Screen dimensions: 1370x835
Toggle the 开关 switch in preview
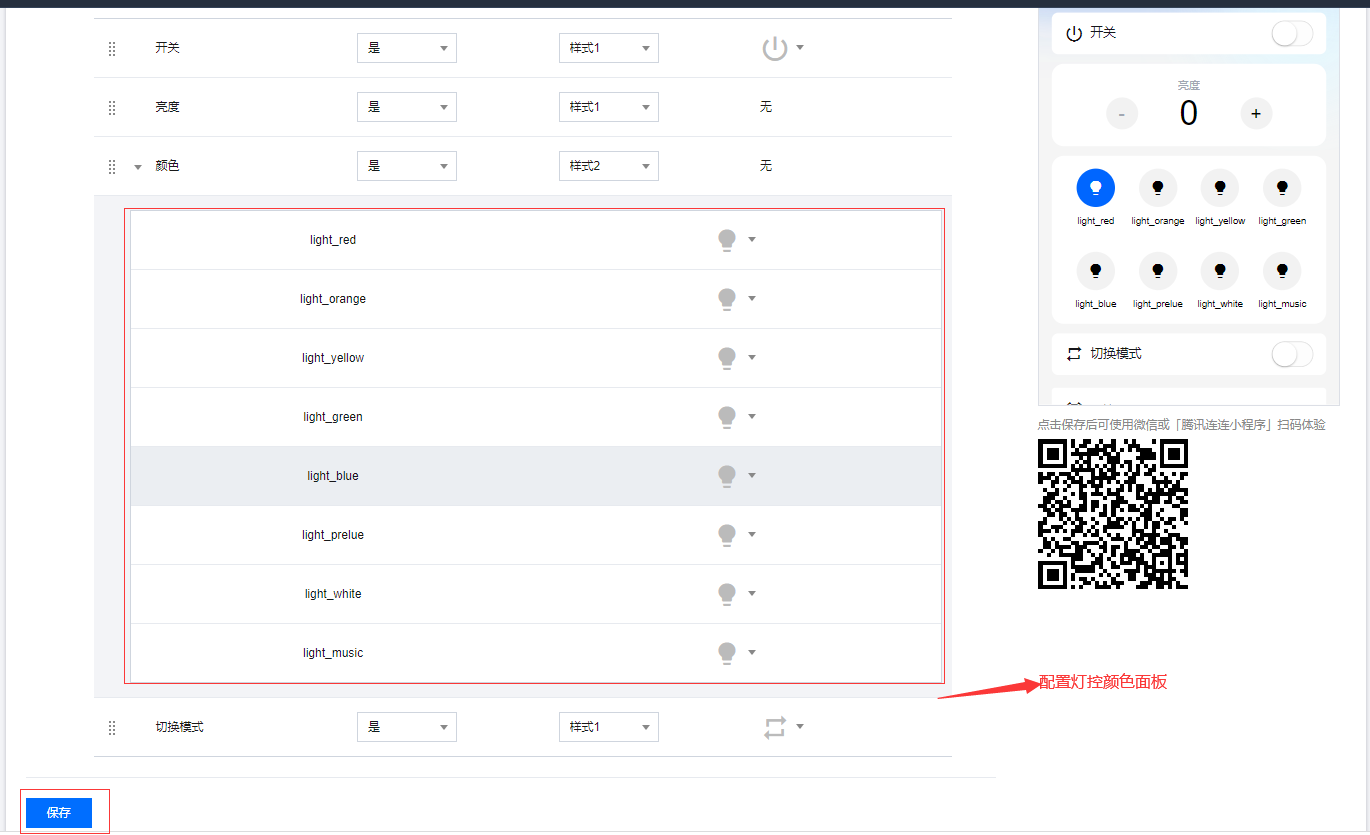pos(1291,33)
